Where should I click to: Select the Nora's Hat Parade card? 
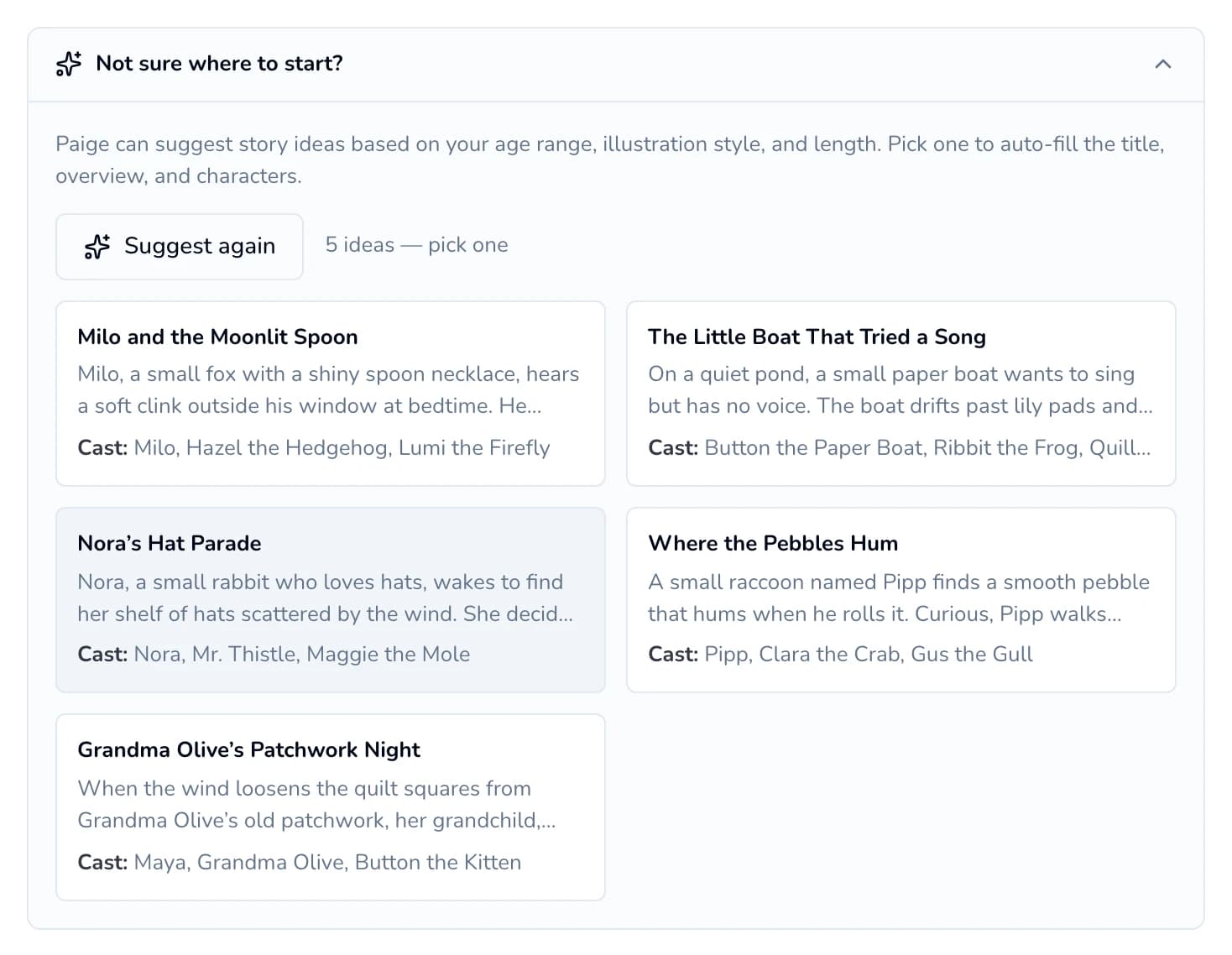(x=331, y=600)
